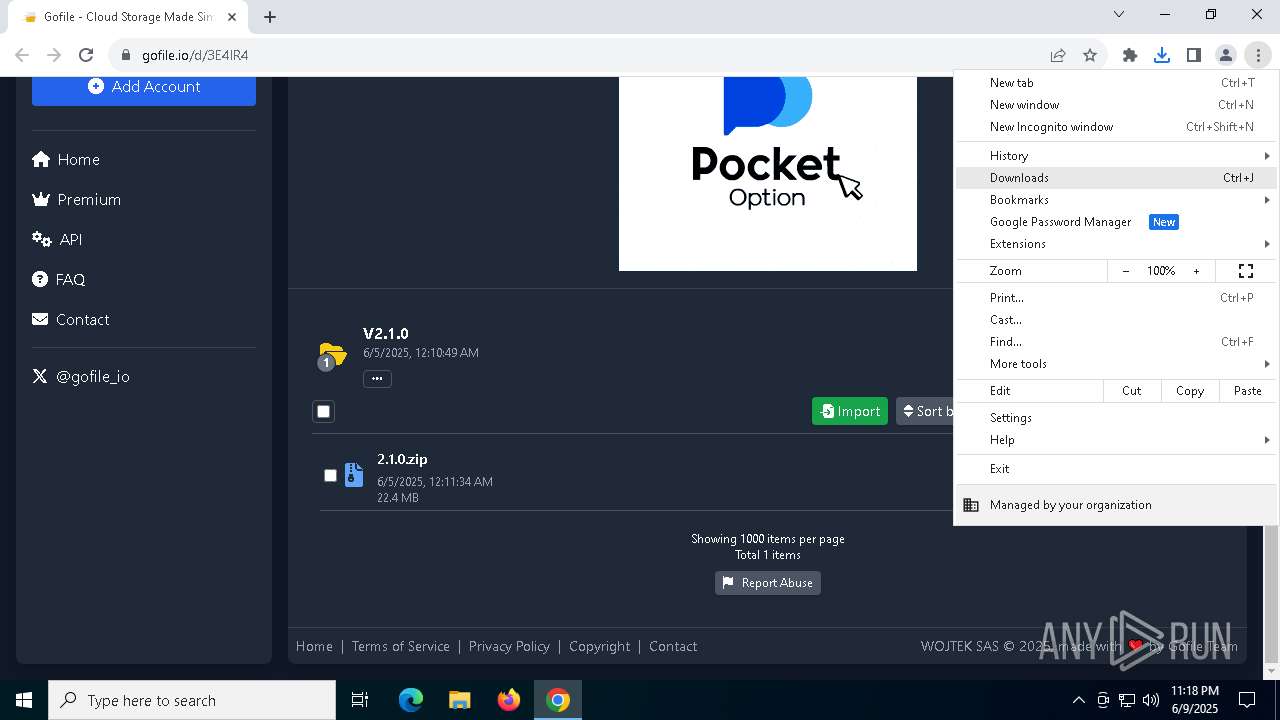Open the Sort by dropdown
Viewport: 1280px width, 720px height.
pyautogui.click(x=925, y=411)
